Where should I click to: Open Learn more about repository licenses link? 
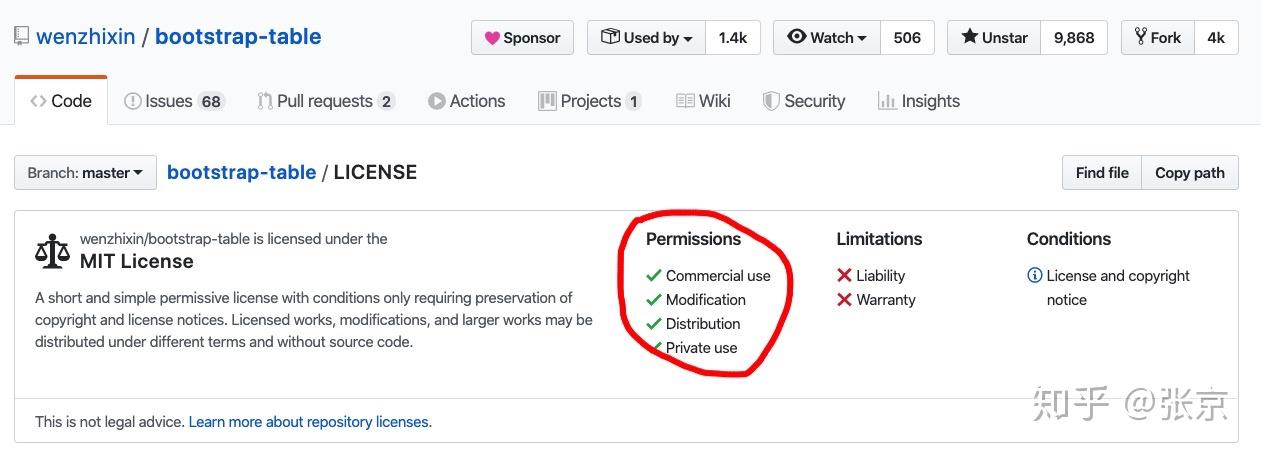[x=309, y=422]
